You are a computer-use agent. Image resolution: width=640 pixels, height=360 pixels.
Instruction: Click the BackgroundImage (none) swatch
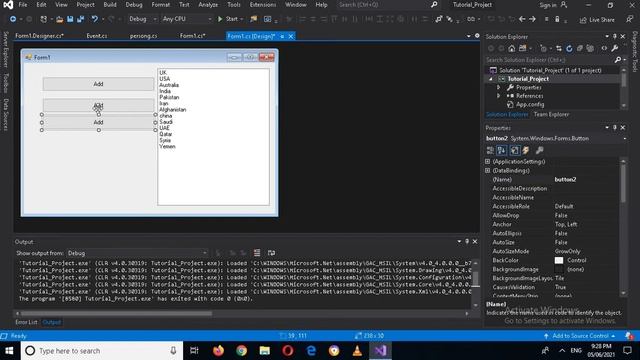point(559,269)
